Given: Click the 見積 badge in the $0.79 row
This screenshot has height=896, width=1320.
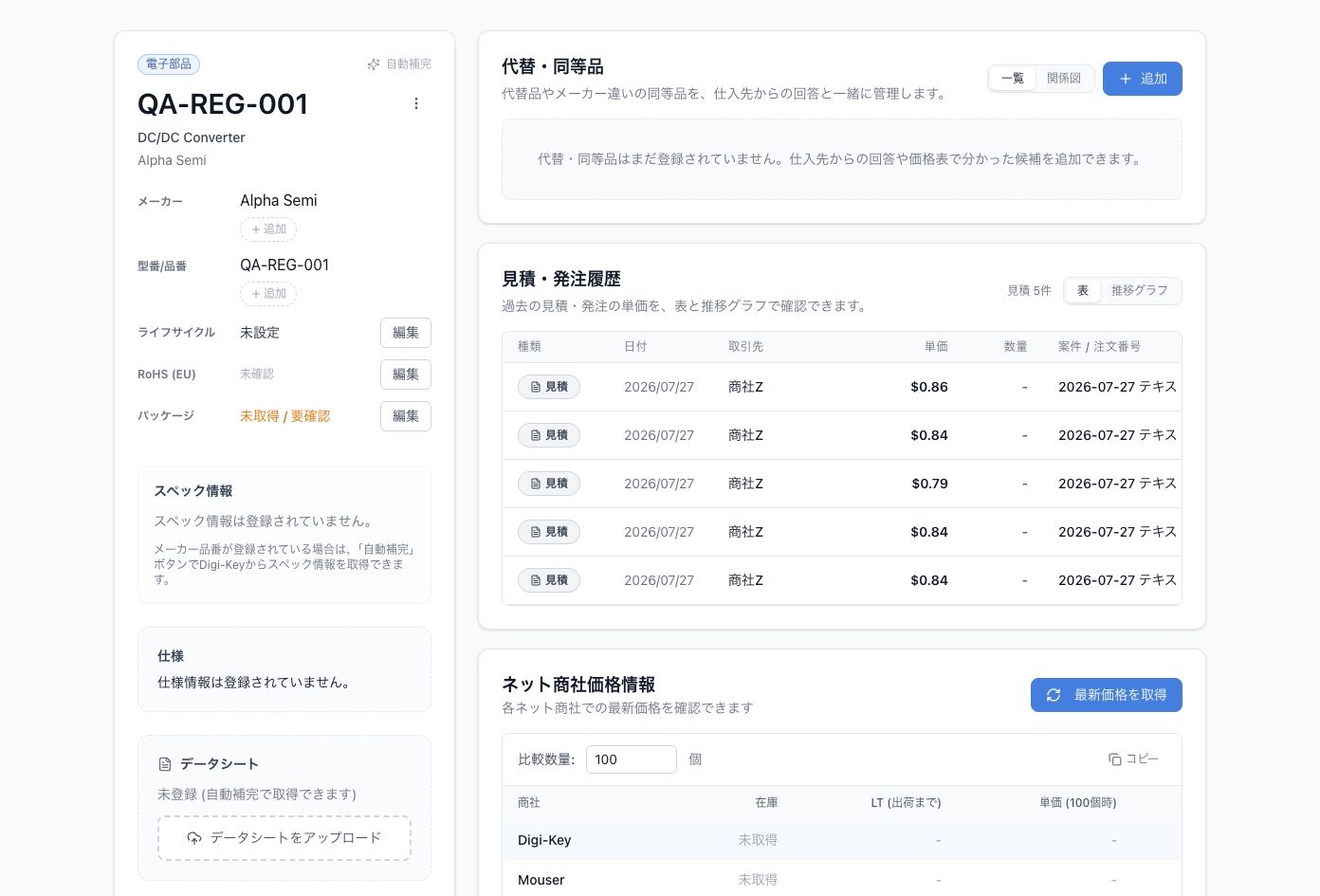Looking at the screenshot, I should pyautogui.click(x=549, y=484).
